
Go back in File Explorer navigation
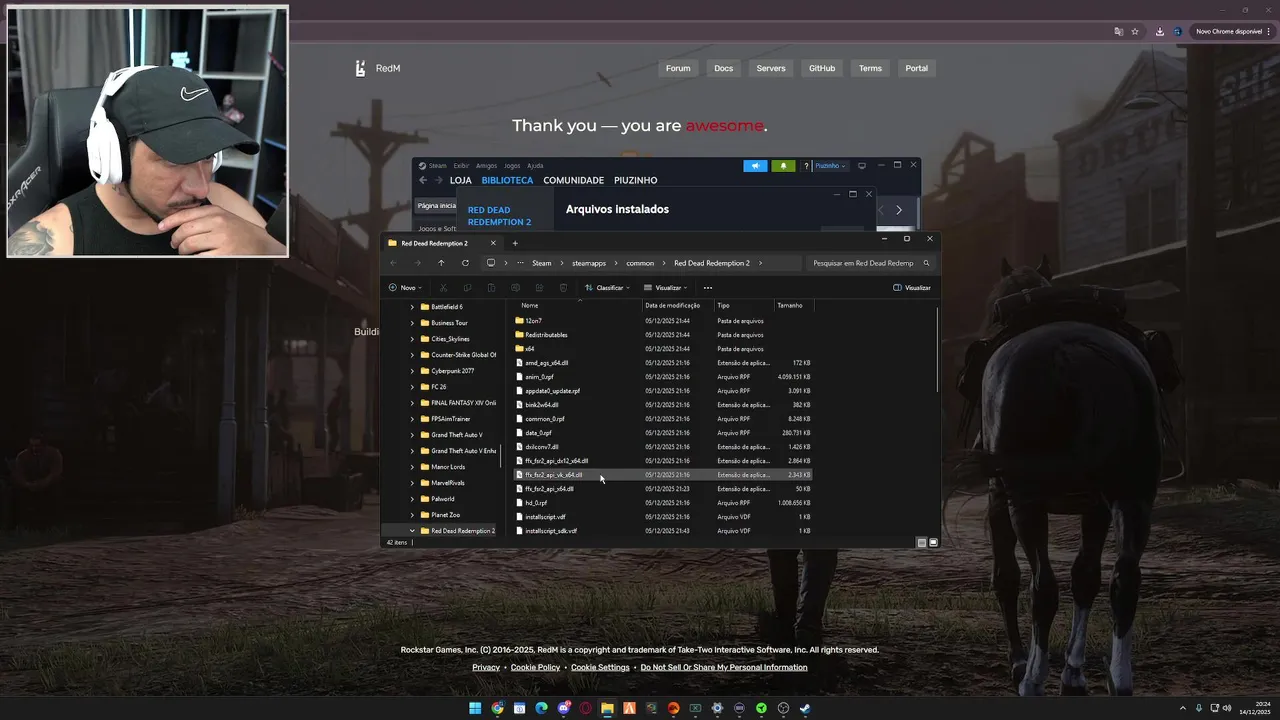pos(393,263)
